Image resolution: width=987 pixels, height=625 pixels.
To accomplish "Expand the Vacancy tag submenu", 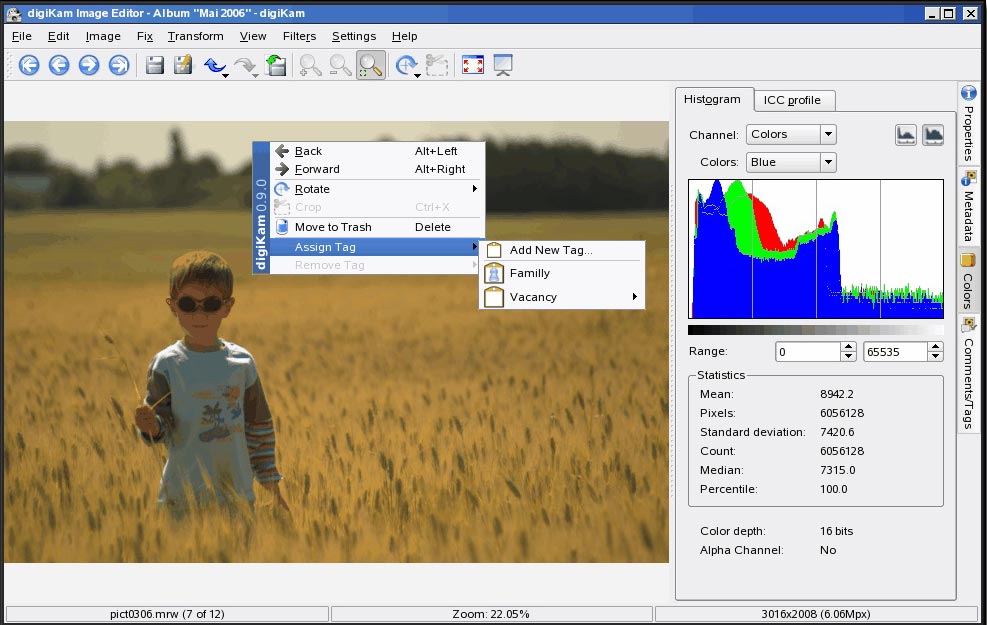I will (561, 297).
